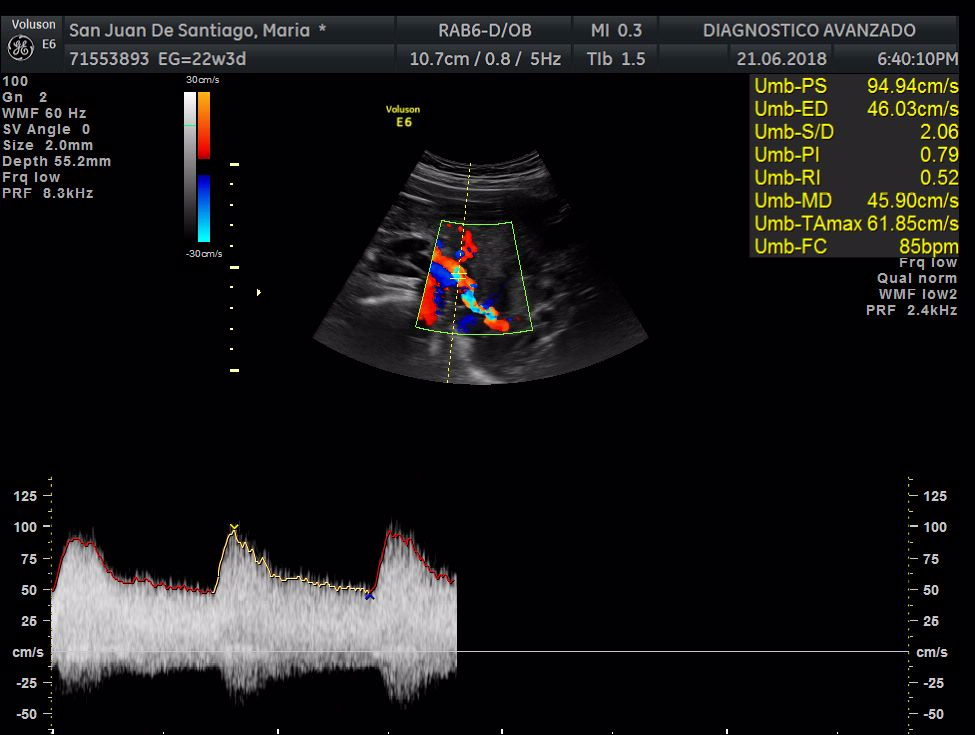This screenshot has height=735, width=975.
Task: Select the Umb-PI measurement row
Action: click(x=855, y=155)
